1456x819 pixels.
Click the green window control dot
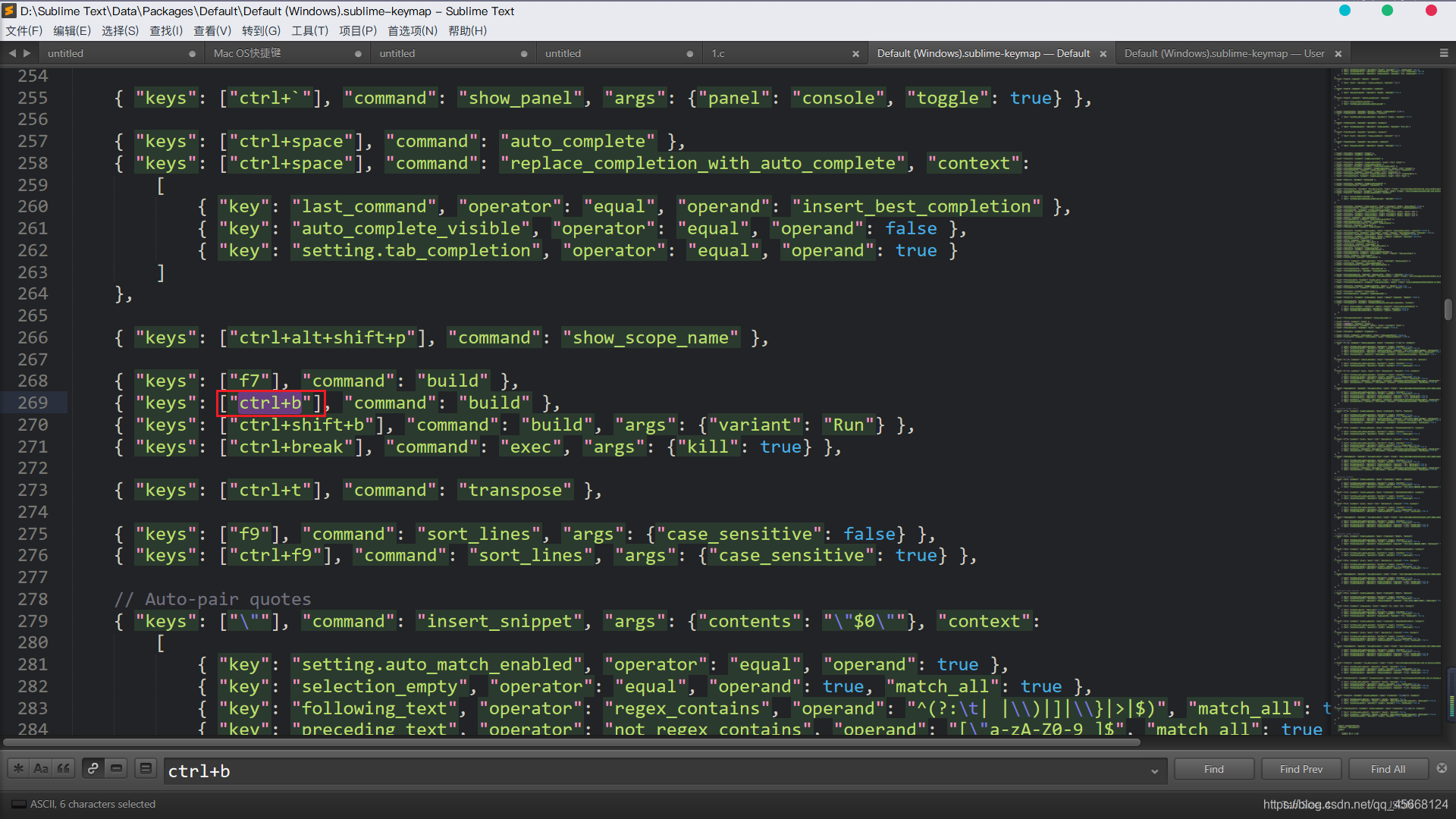(1387, 11)
